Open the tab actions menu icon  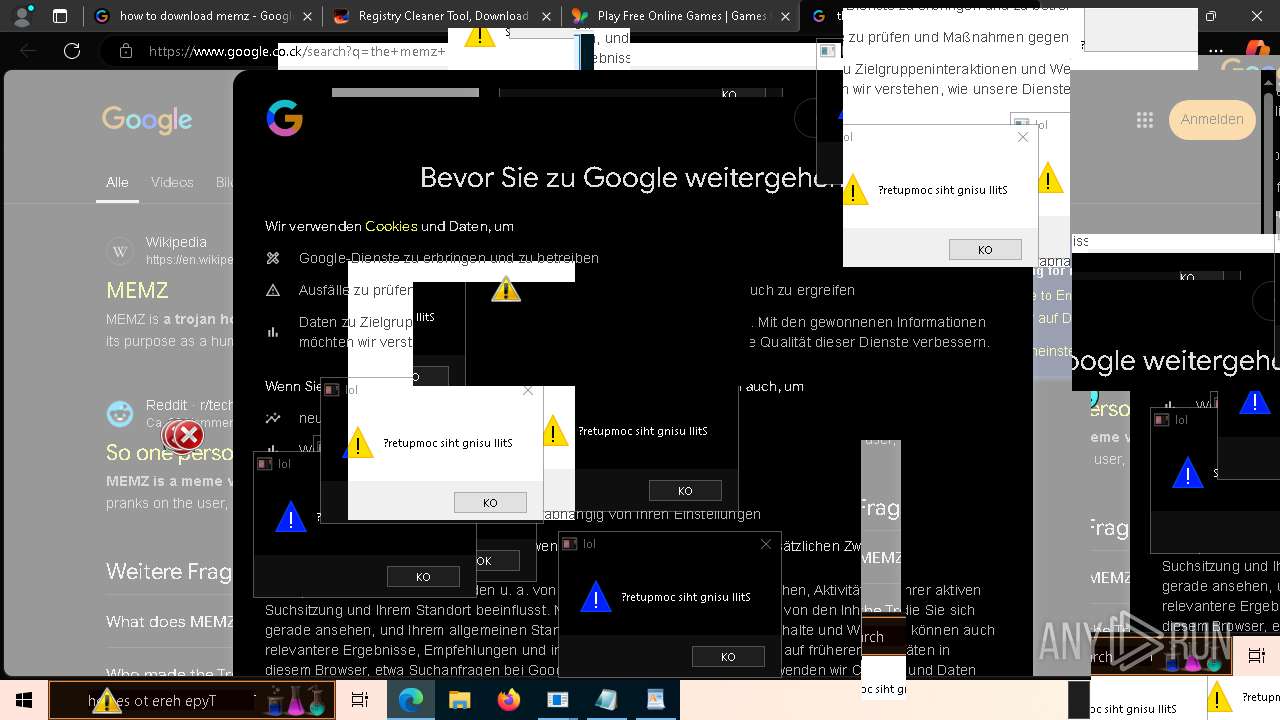[x=60, y=16]
